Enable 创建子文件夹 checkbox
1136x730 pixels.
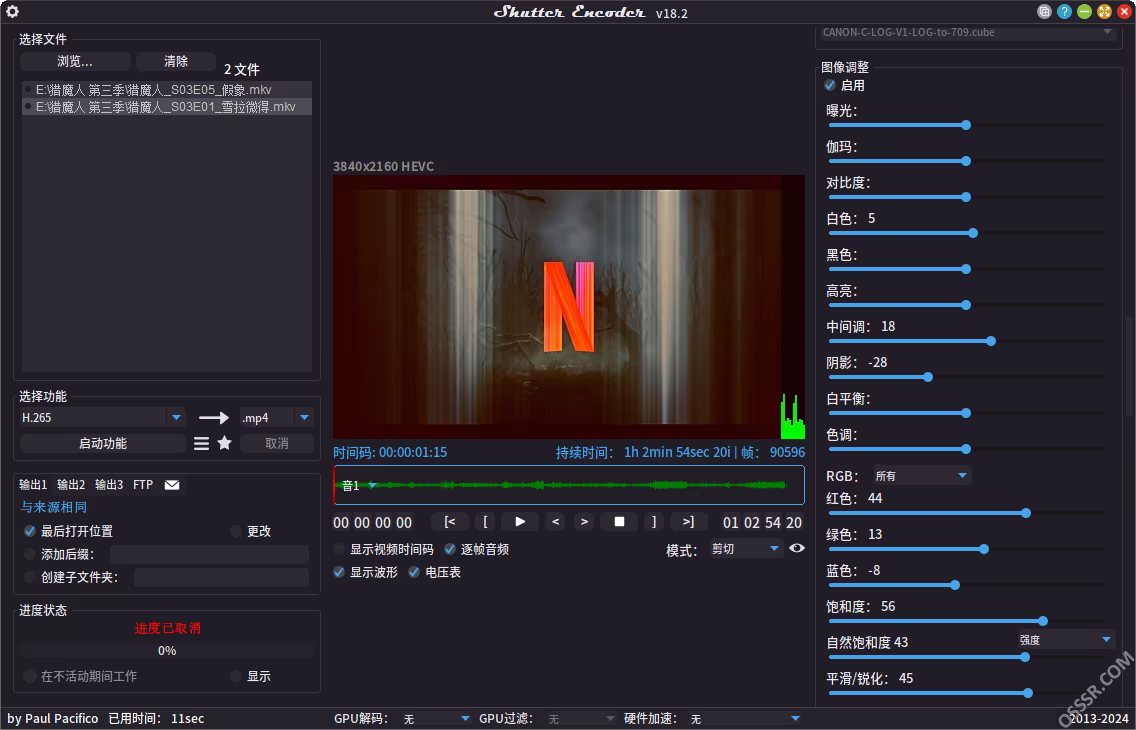pos(30,577)
